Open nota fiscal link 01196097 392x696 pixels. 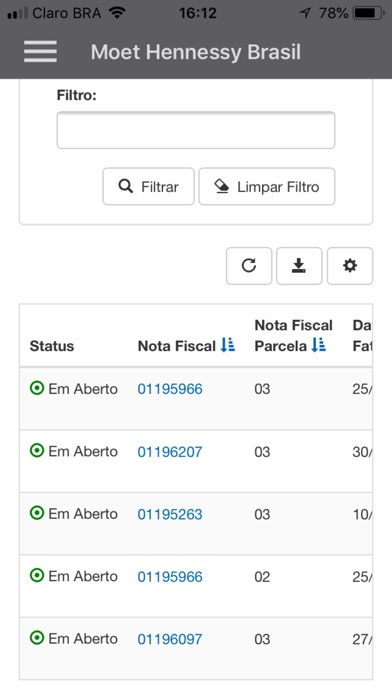point(170,639)
